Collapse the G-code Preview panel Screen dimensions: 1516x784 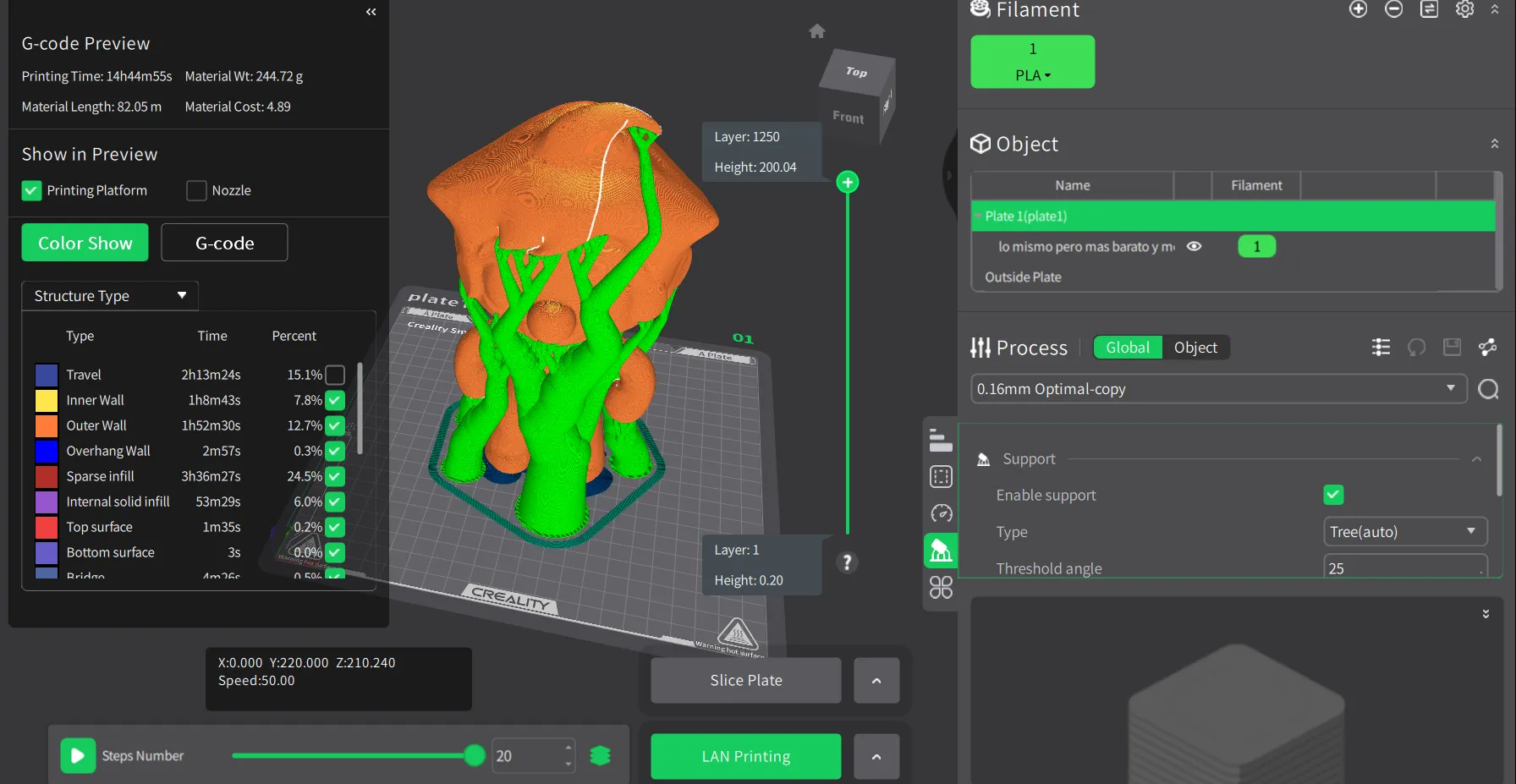click(x=371, y=12)
